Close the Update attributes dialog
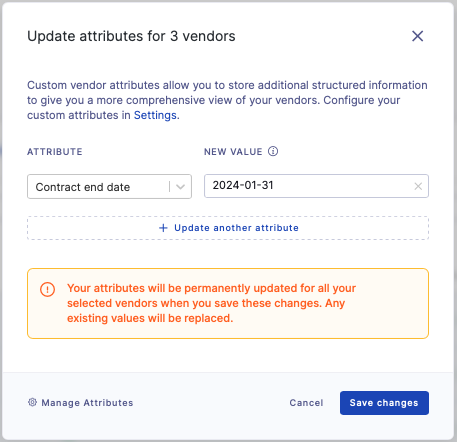This screenshot has width=457, height=442. coord(417,36)
